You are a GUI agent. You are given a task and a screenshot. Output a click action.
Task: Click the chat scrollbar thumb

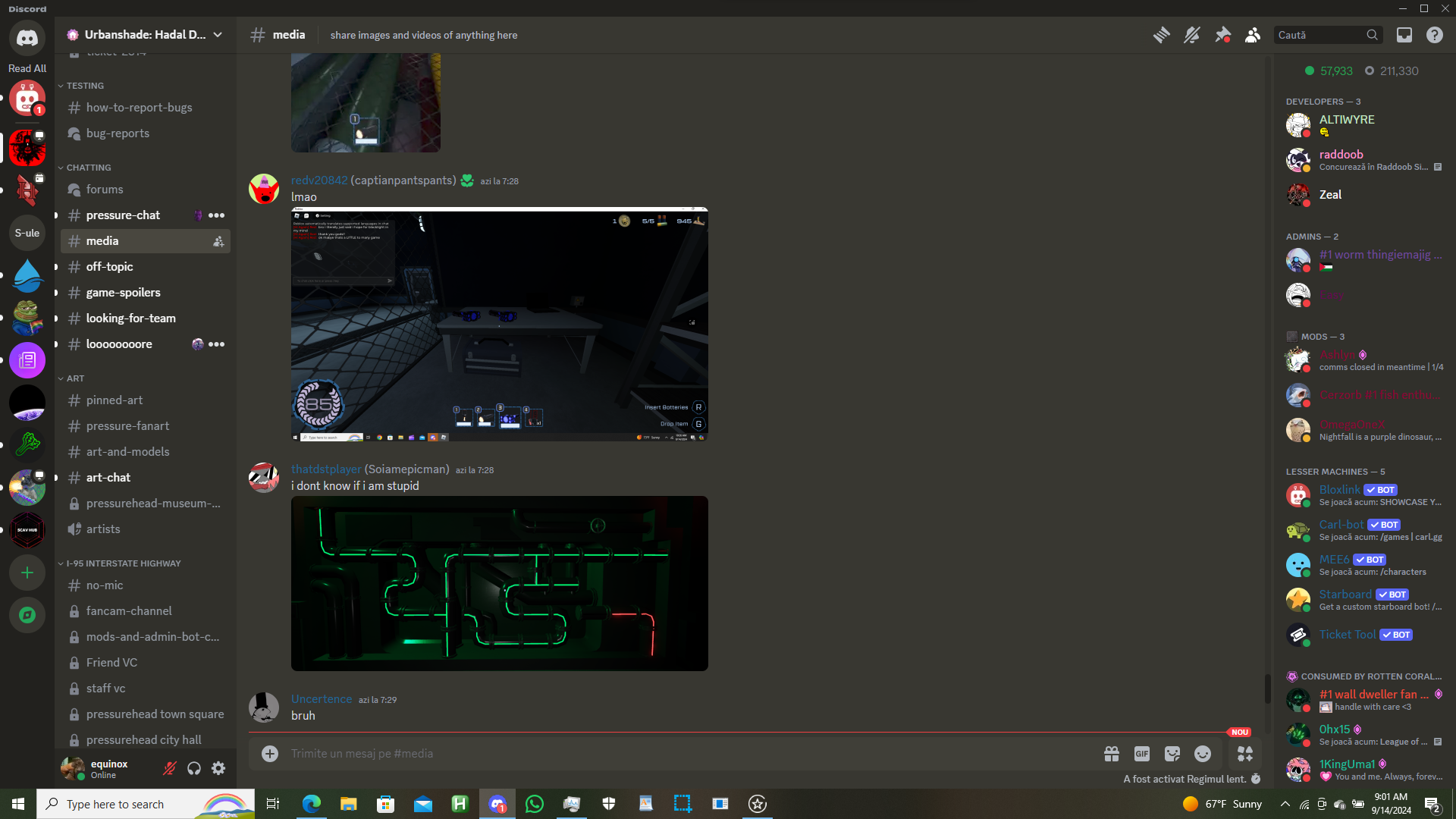(x=1267, y=688)
